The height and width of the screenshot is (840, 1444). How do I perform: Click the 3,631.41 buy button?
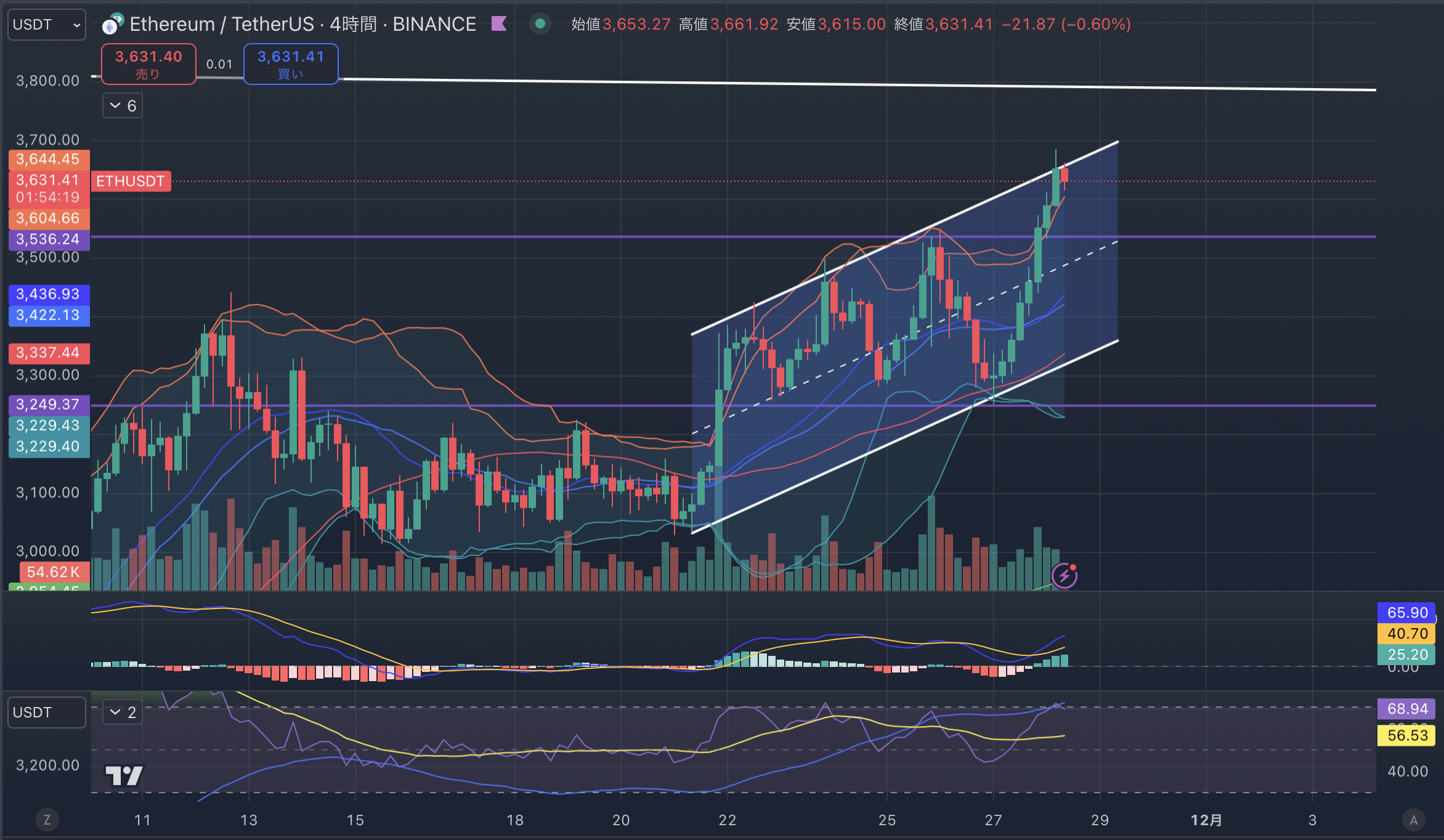point(291,64)
